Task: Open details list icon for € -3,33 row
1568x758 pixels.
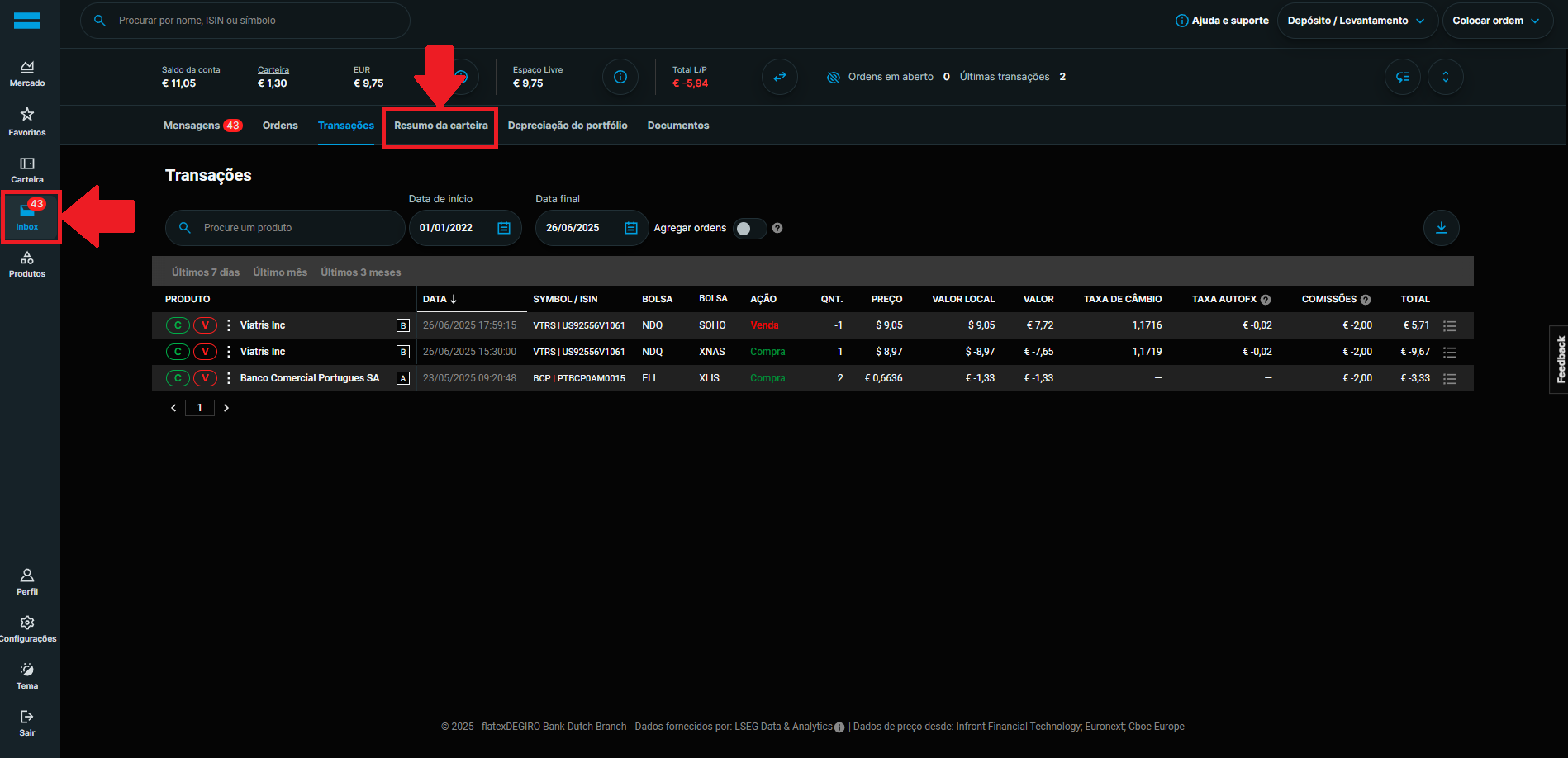Action: 1450,379
